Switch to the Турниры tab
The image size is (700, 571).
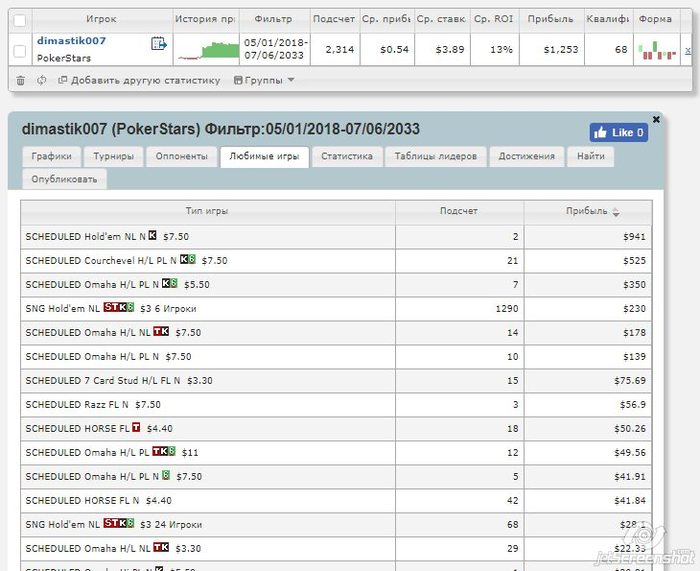[x=113, y=157]
